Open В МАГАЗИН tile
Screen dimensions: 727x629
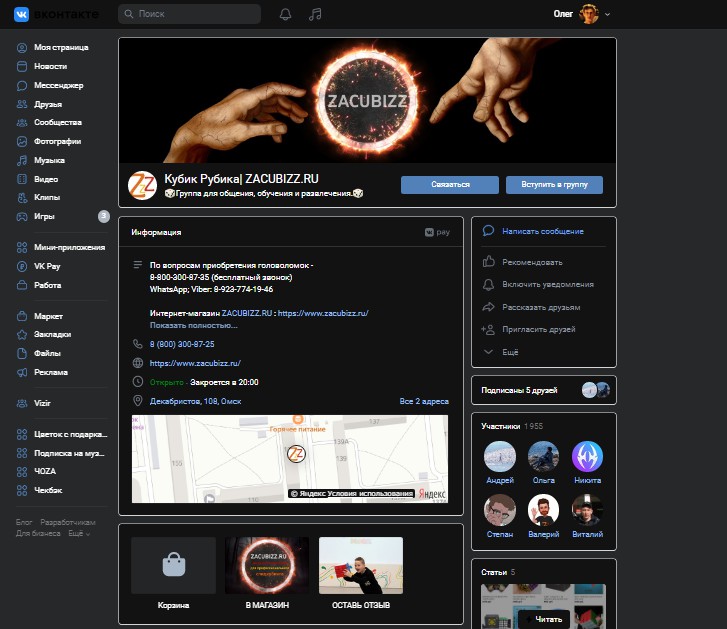tap(267, 573)
